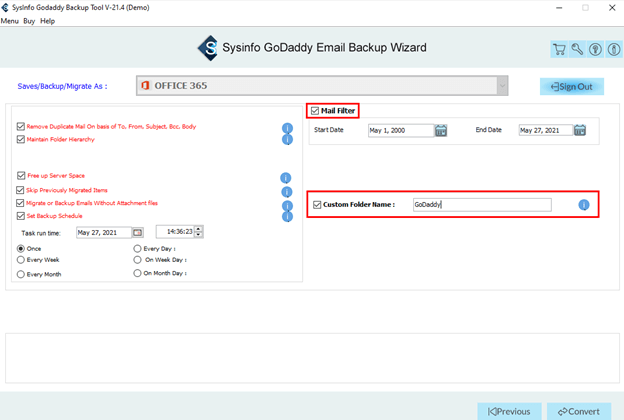
Task: Open the Help menu
Action: coord(47,21)
